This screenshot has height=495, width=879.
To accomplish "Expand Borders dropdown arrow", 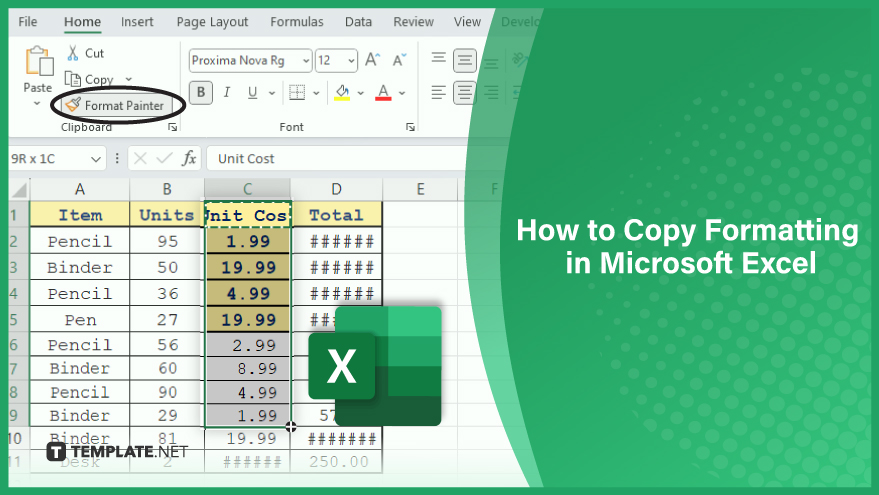I will [316, 93].
